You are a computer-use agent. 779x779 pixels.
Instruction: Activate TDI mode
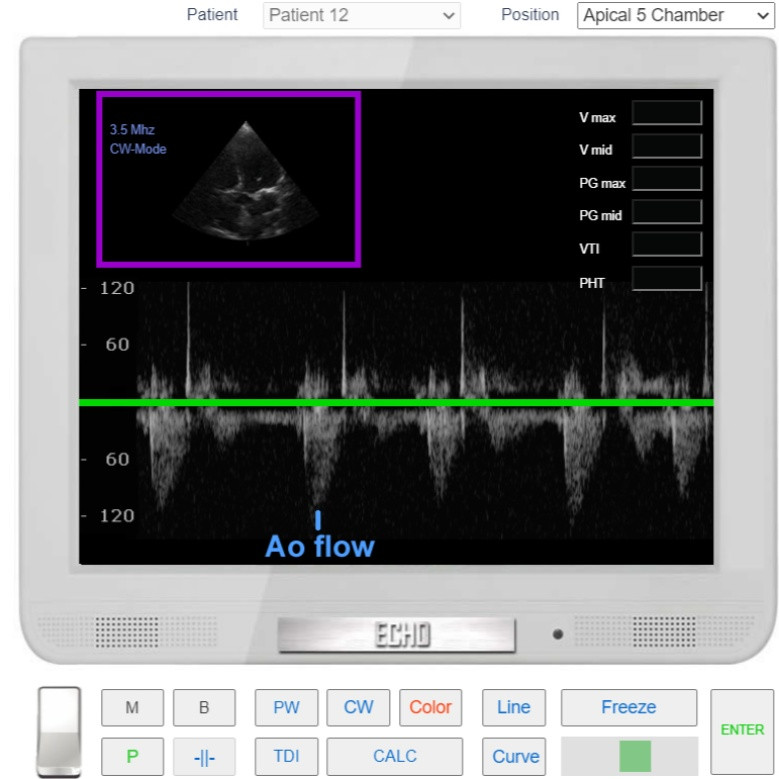pyautogui.click(x=286, y=757)
